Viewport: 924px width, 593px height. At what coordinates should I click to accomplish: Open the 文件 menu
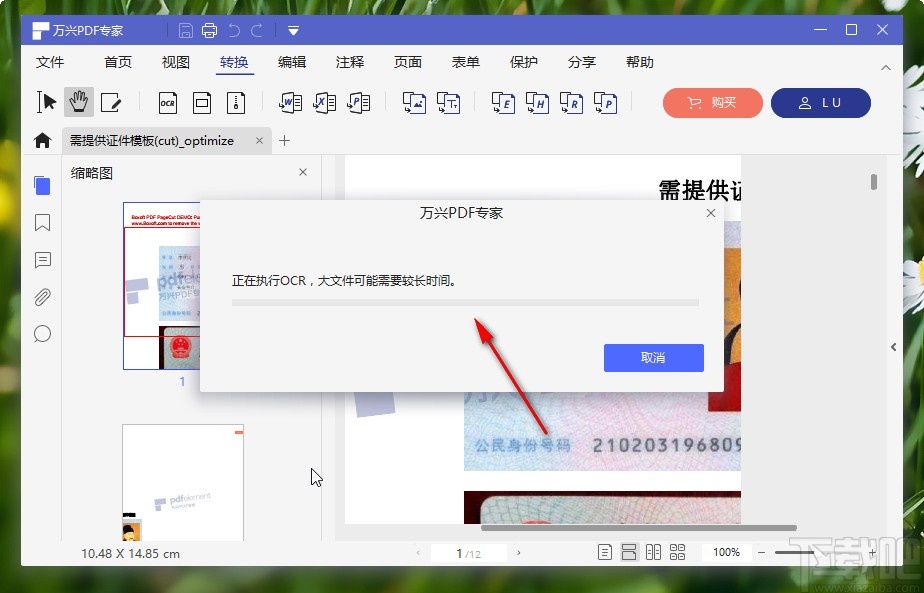click(x=51, y=62)
